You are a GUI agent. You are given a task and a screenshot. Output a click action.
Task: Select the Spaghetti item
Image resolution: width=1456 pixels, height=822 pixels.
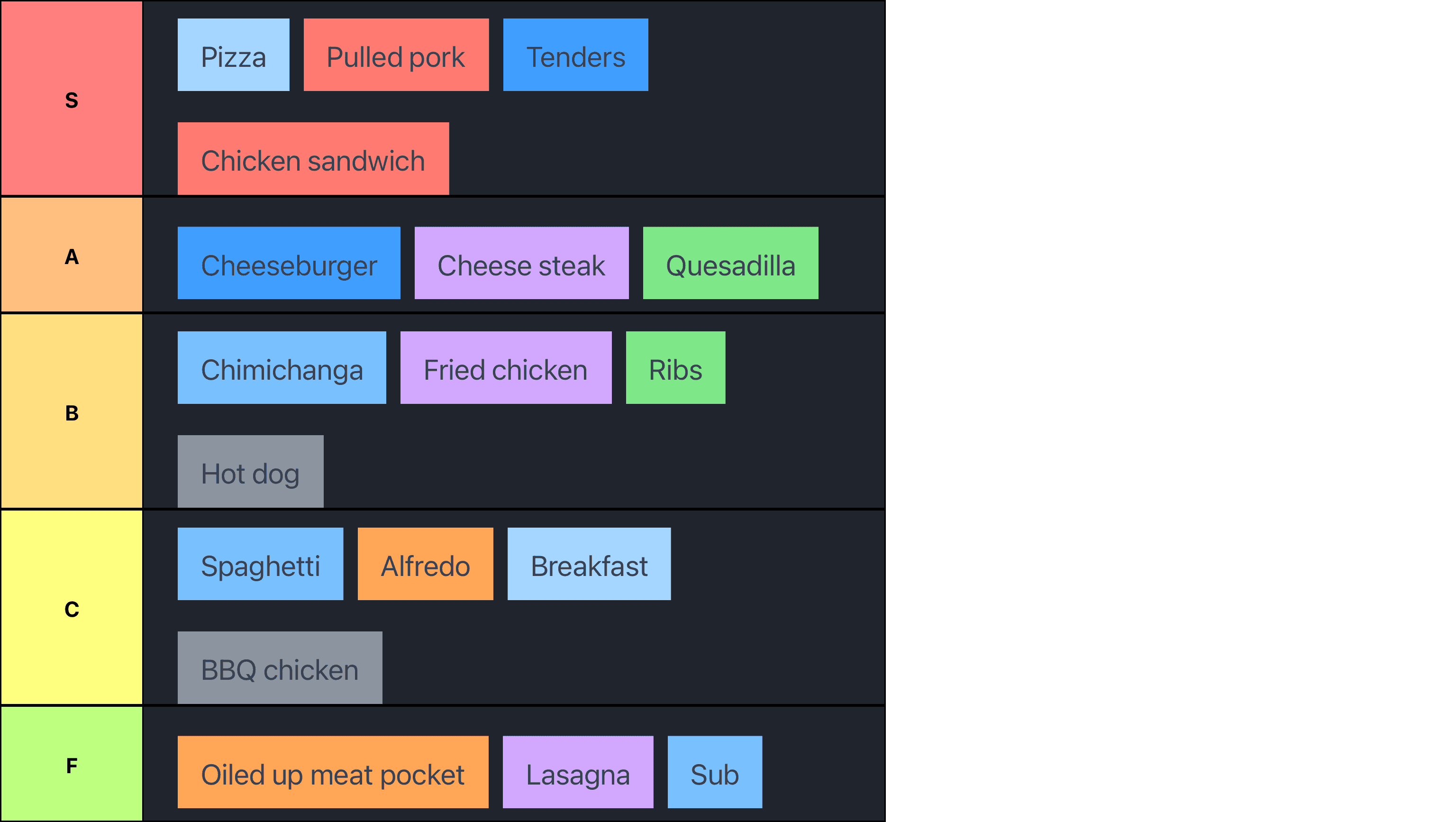coord(260,564)
